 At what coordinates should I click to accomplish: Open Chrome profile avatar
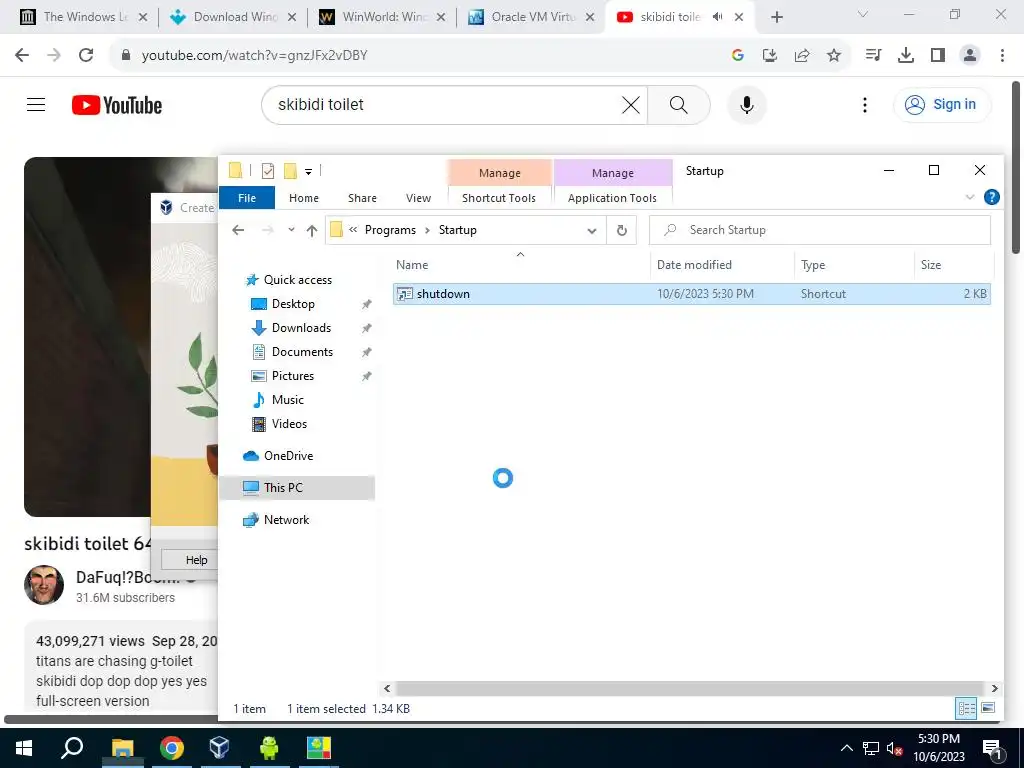pos(970,56)
